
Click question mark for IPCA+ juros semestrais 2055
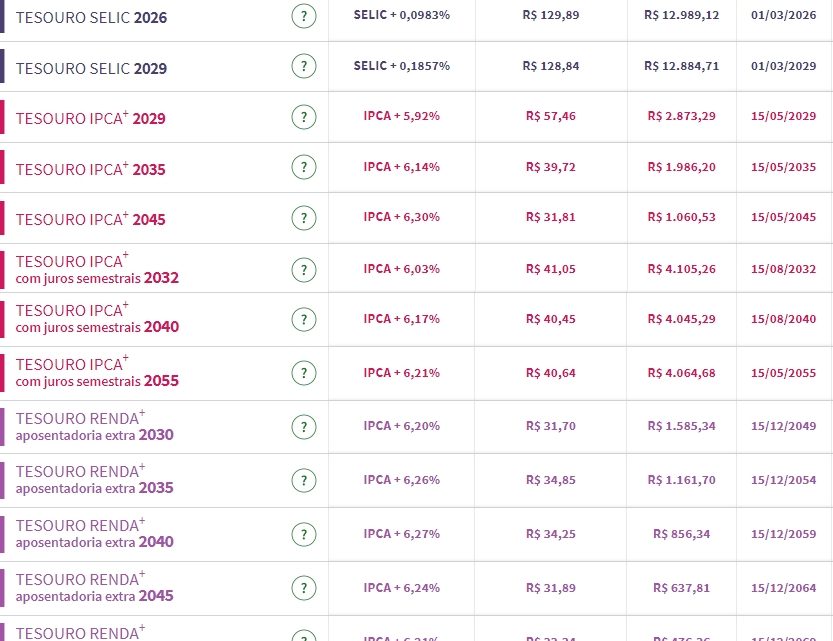pyautogui.click(x=304, y=373)
